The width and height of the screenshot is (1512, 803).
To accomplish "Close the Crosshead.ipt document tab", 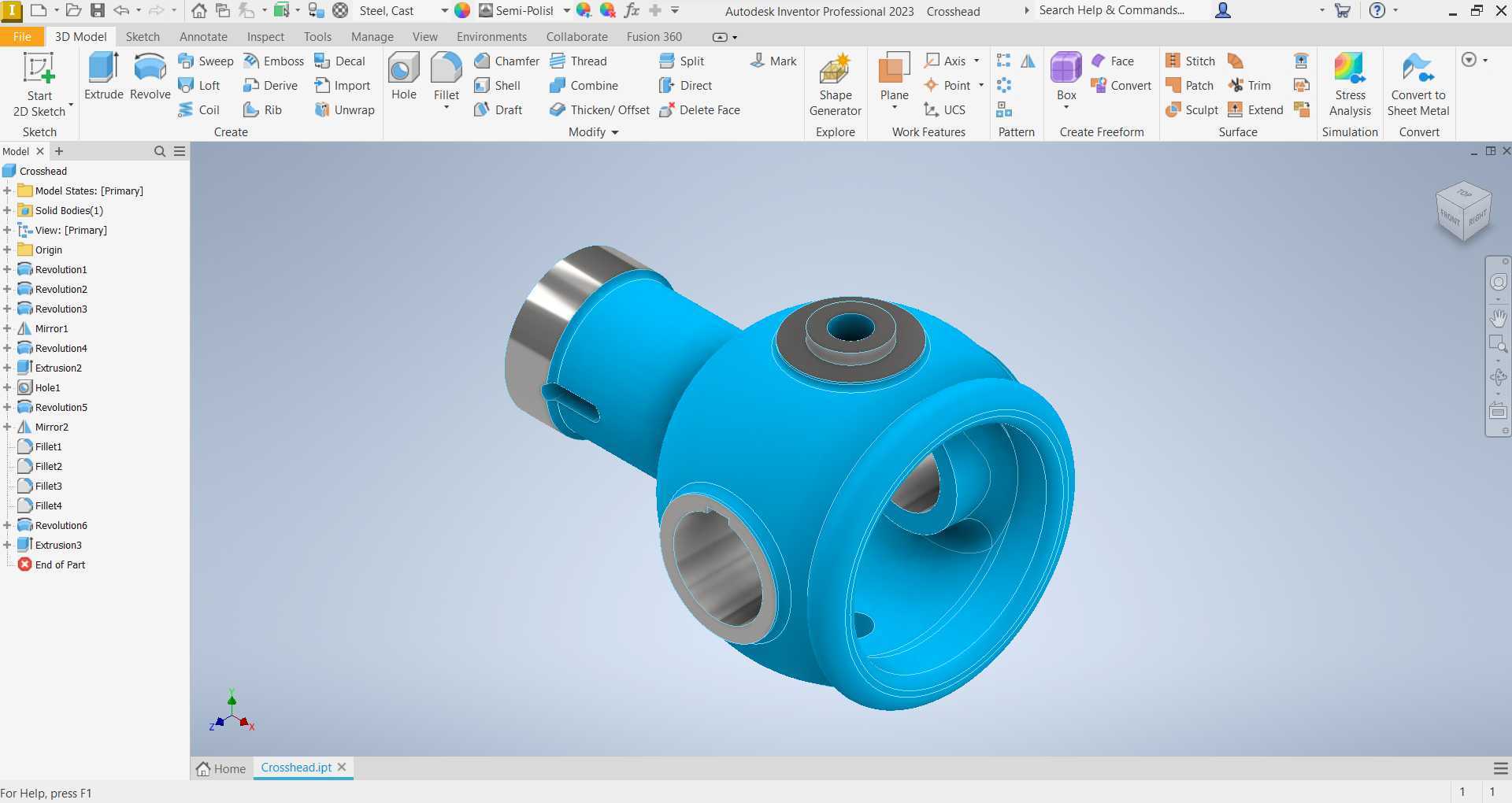I will 342,767.
